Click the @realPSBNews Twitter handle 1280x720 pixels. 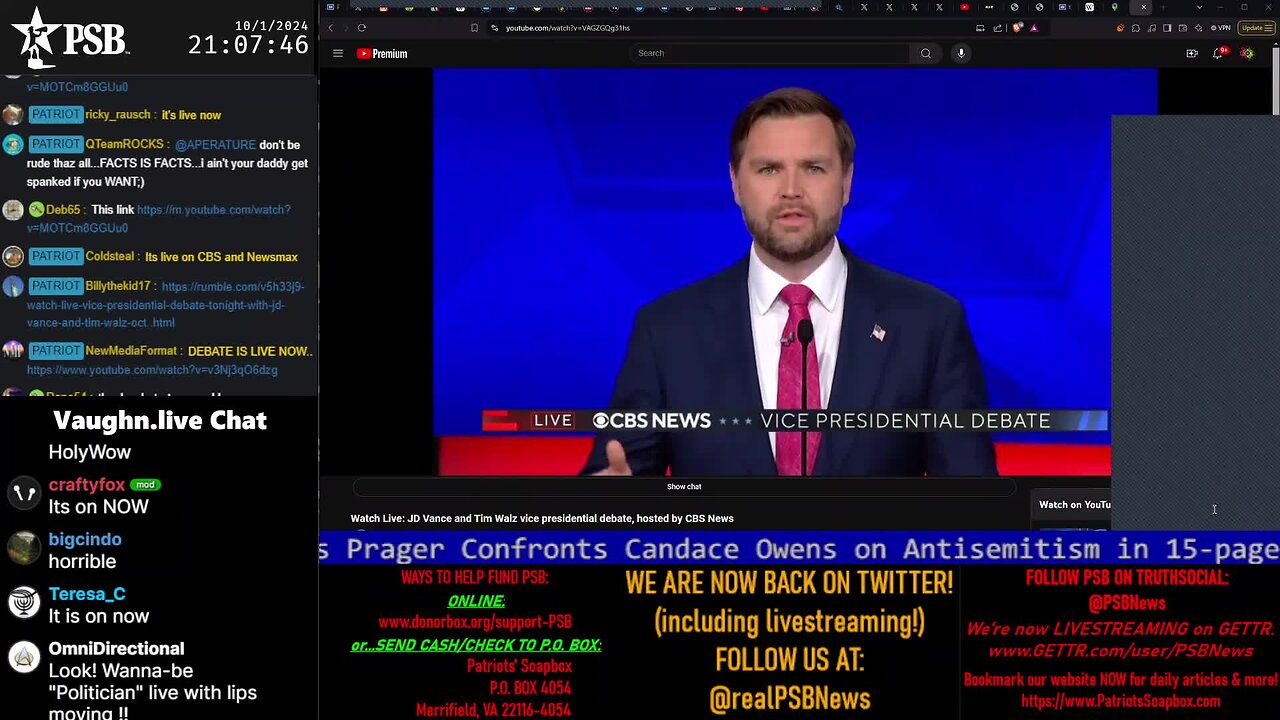(790, 699)
